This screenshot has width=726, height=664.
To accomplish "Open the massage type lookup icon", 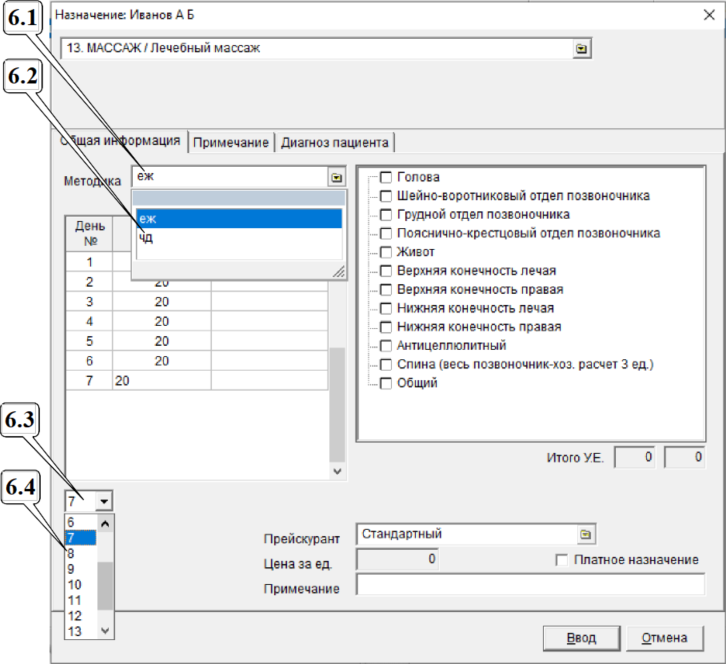I will tap(582, 48).
